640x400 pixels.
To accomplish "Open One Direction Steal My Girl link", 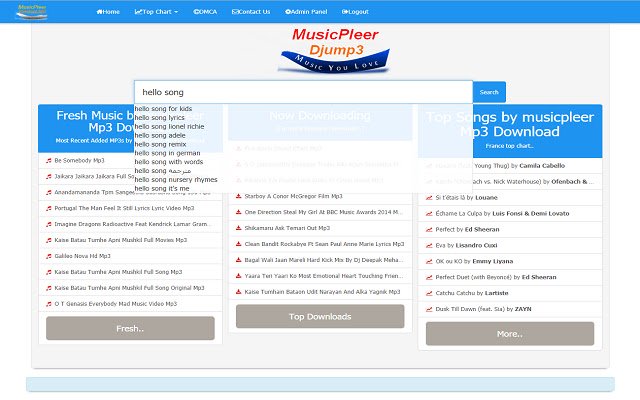I will (323, 212).
